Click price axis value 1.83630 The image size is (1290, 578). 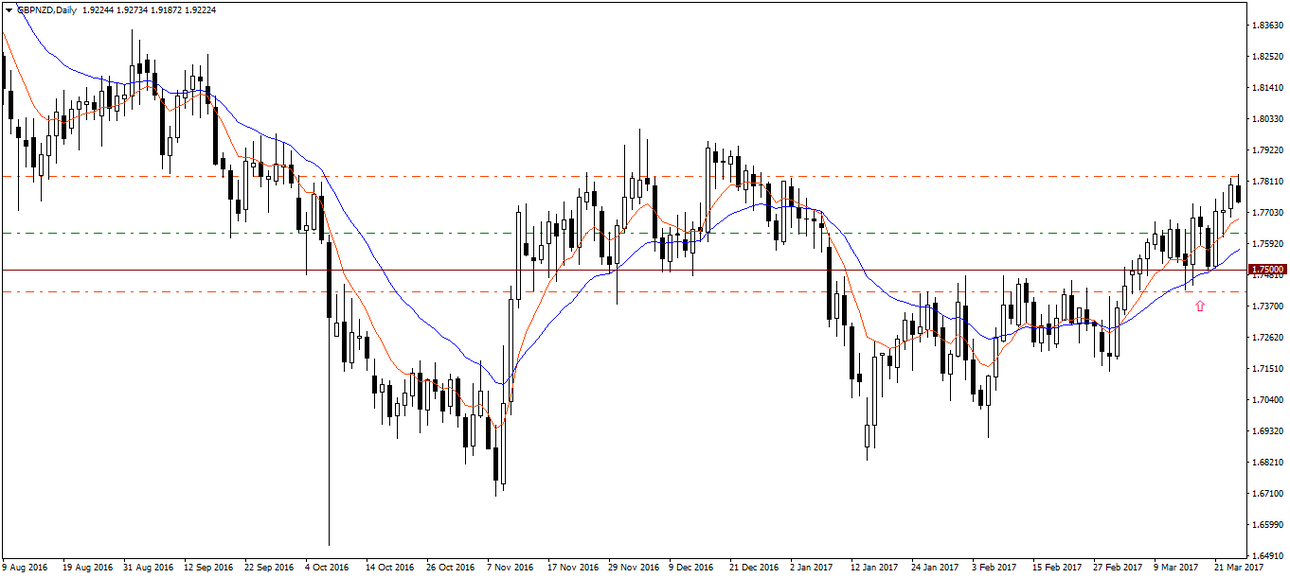tap(1270, 25)
